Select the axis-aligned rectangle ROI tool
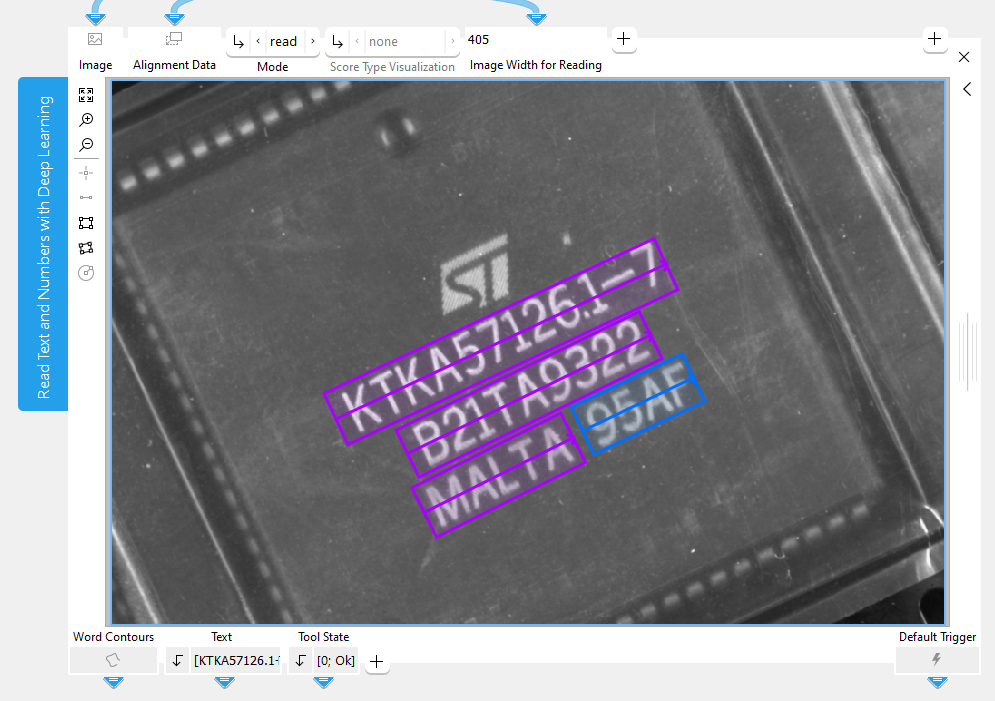 coord(86,223)
